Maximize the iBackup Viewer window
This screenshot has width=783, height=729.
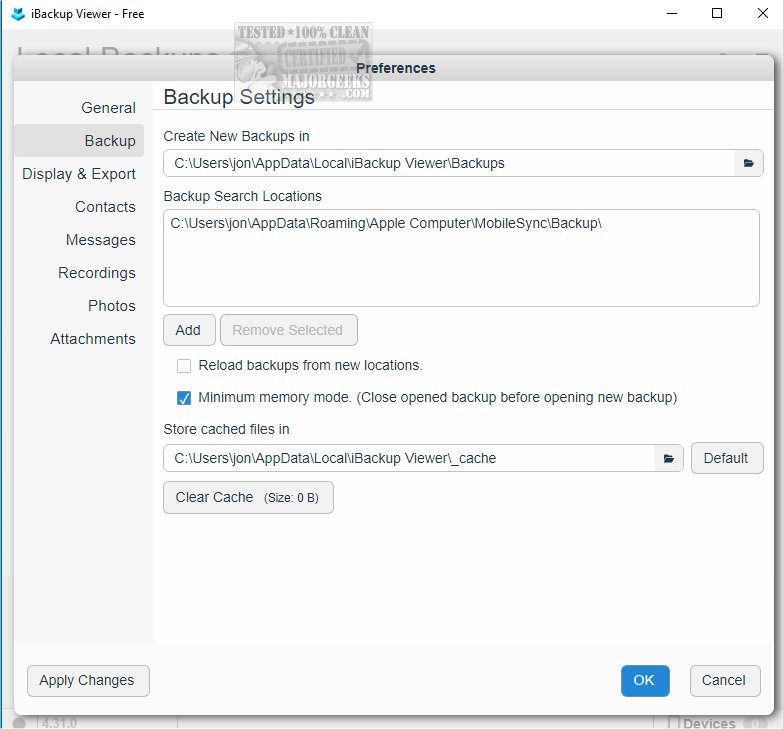[x=717, y=13]
